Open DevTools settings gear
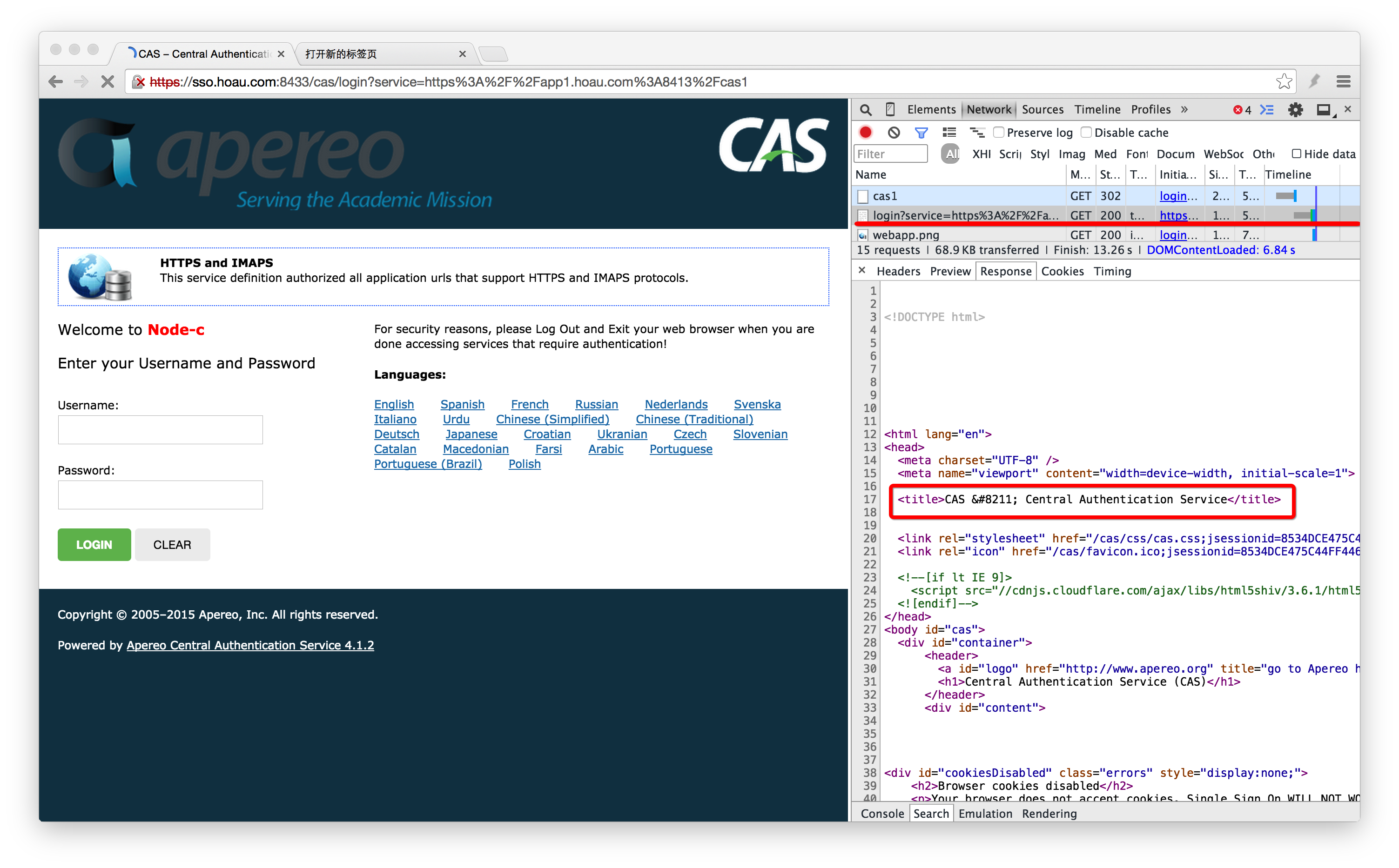Viewport: 1399px width, 868px height. pyautogui.click(x=1296, y=110)
